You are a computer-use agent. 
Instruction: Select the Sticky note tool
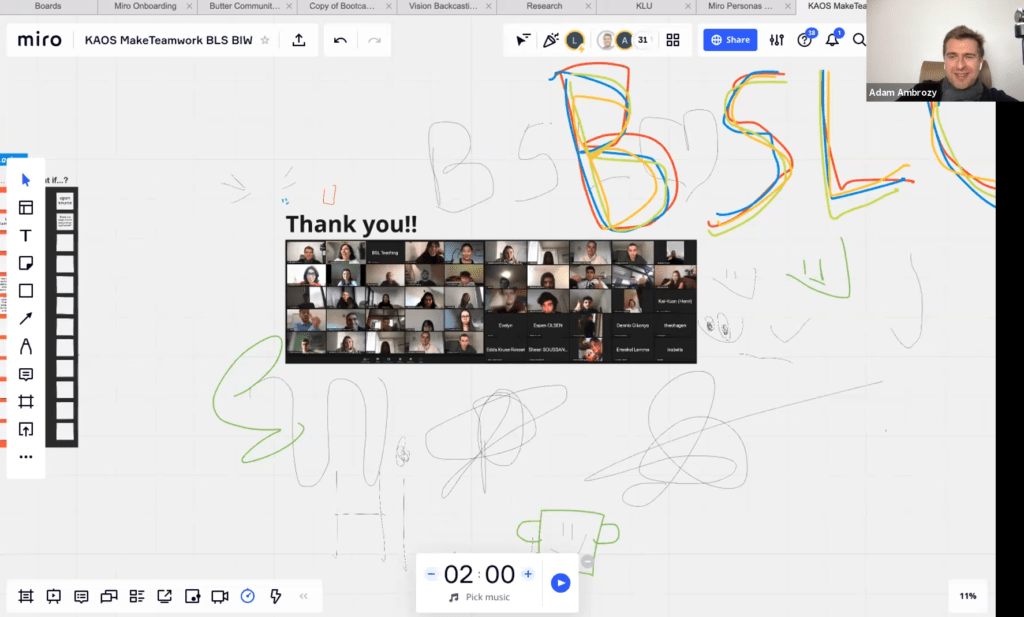(26, 263)
